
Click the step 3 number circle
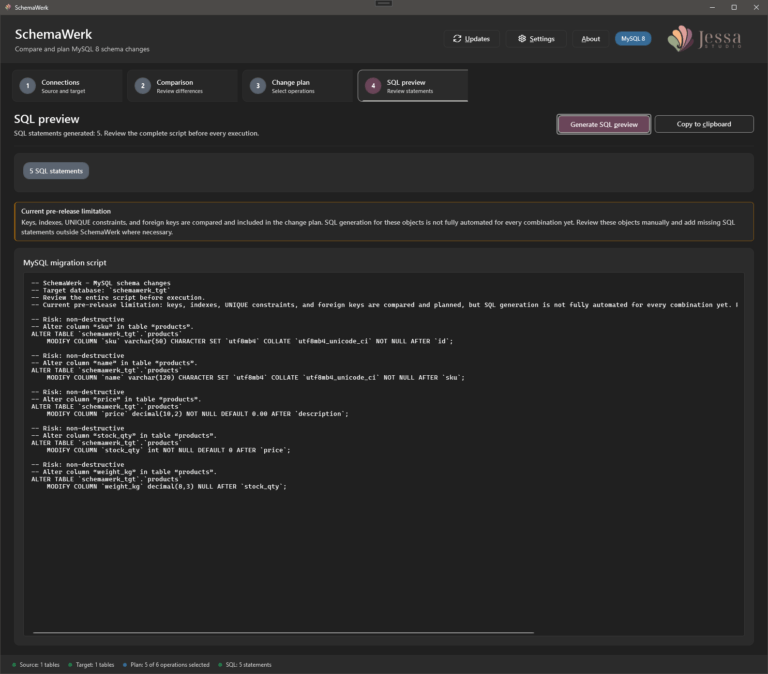tap(258, 86)
